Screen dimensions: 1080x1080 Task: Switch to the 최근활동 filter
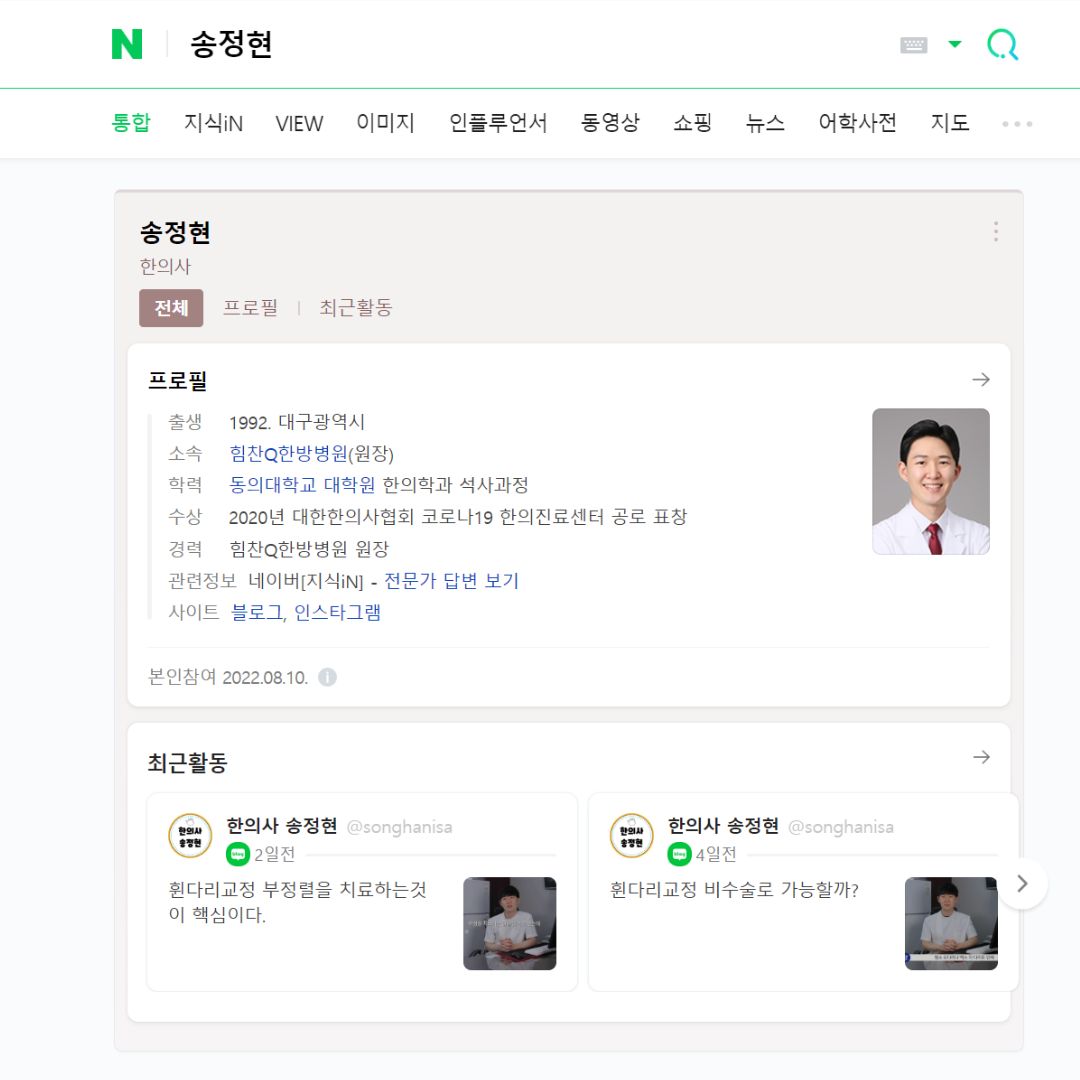click(355, 308)
